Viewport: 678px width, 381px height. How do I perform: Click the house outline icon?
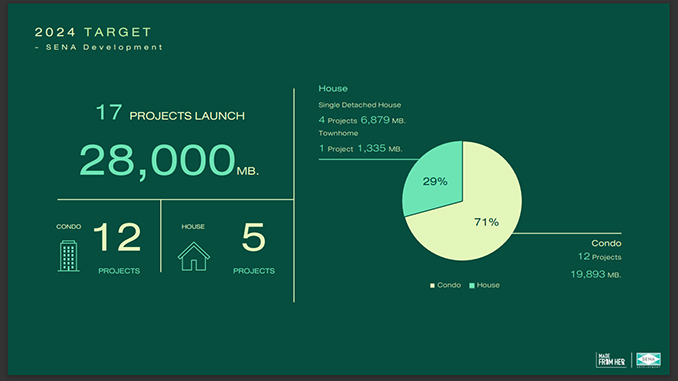point(194,256)
